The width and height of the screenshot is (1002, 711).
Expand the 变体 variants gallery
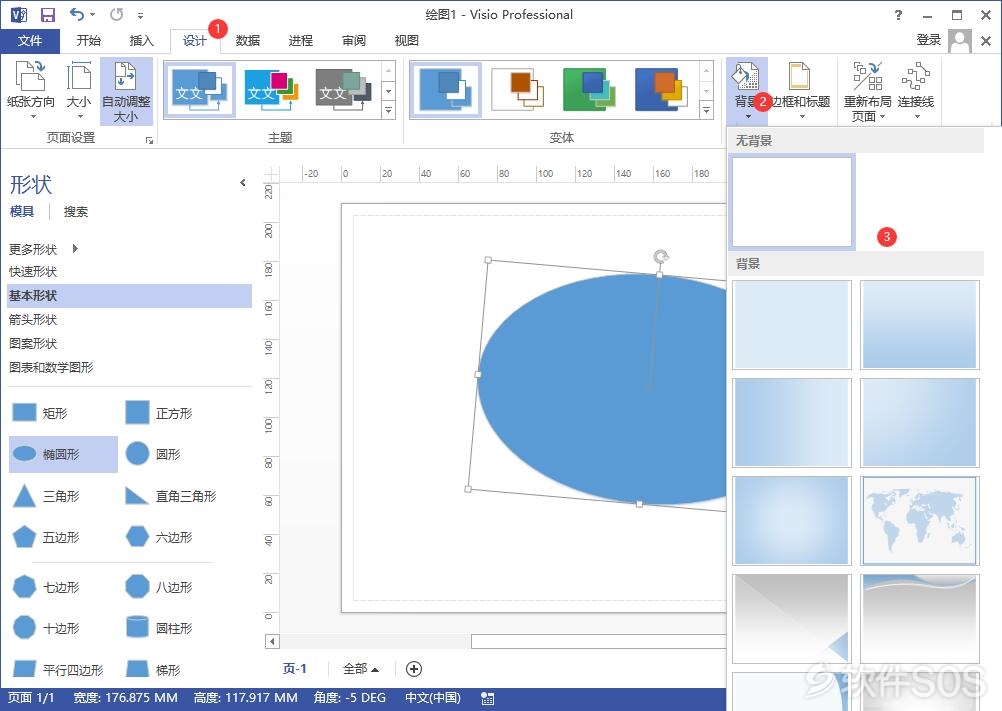pyautogui.click(x=706, y=111)
